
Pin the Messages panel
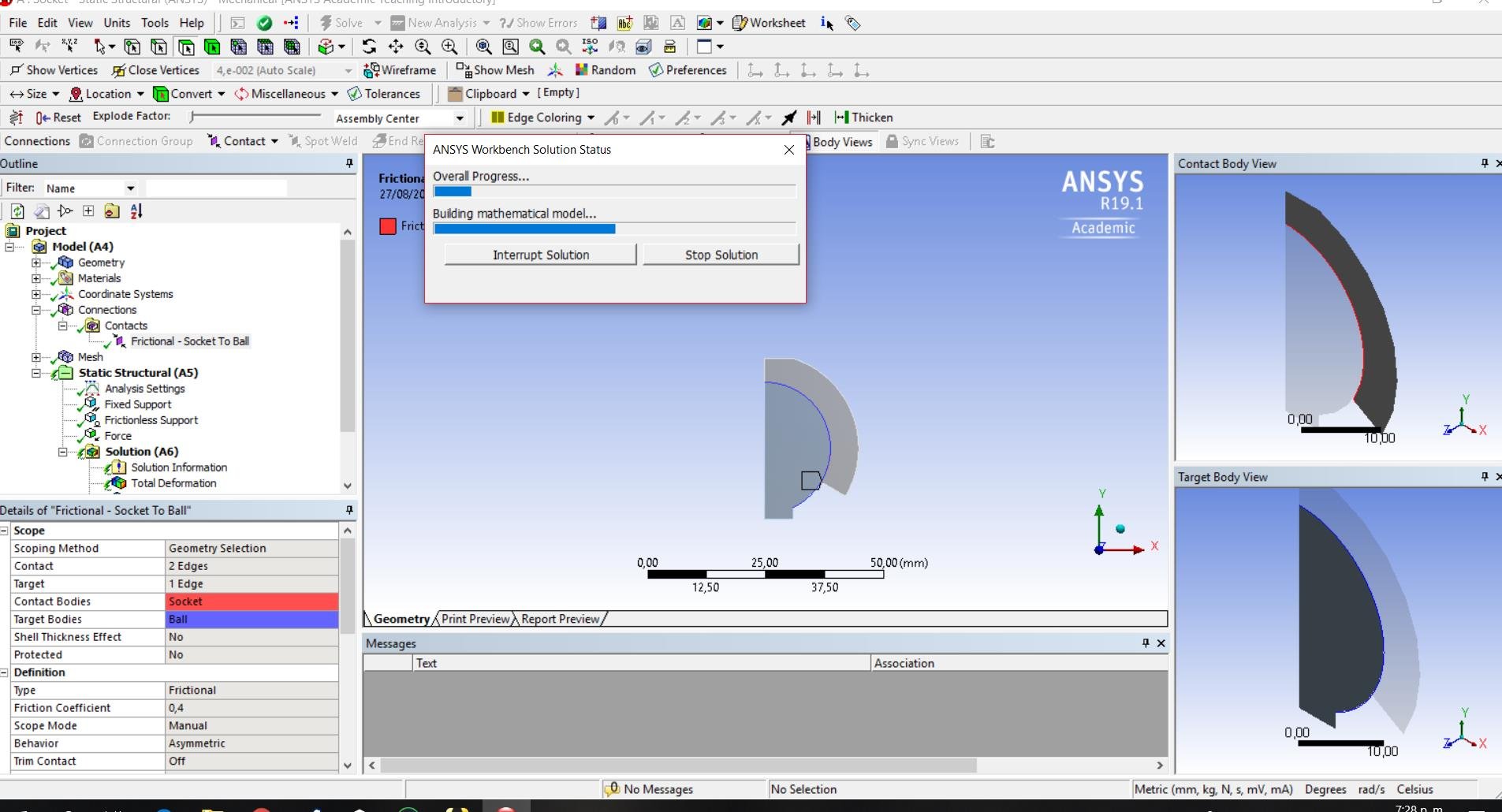click(x=1146, y=643)
